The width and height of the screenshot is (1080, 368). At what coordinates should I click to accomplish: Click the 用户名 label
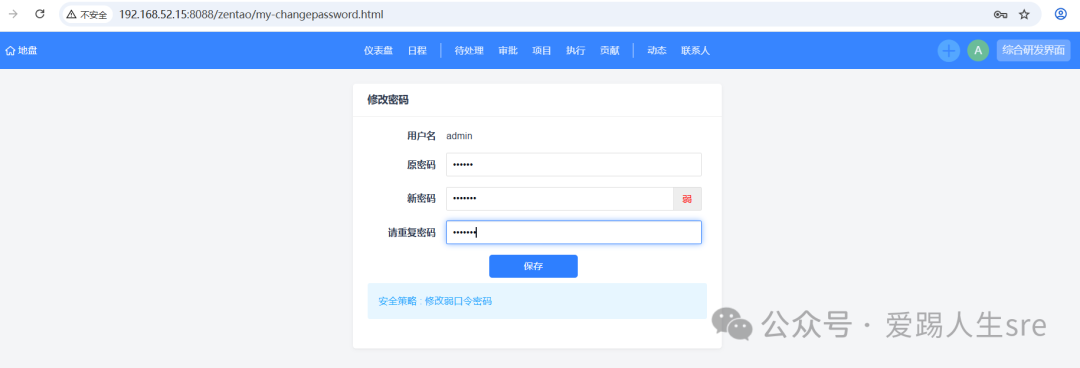[x=421, y=136]
